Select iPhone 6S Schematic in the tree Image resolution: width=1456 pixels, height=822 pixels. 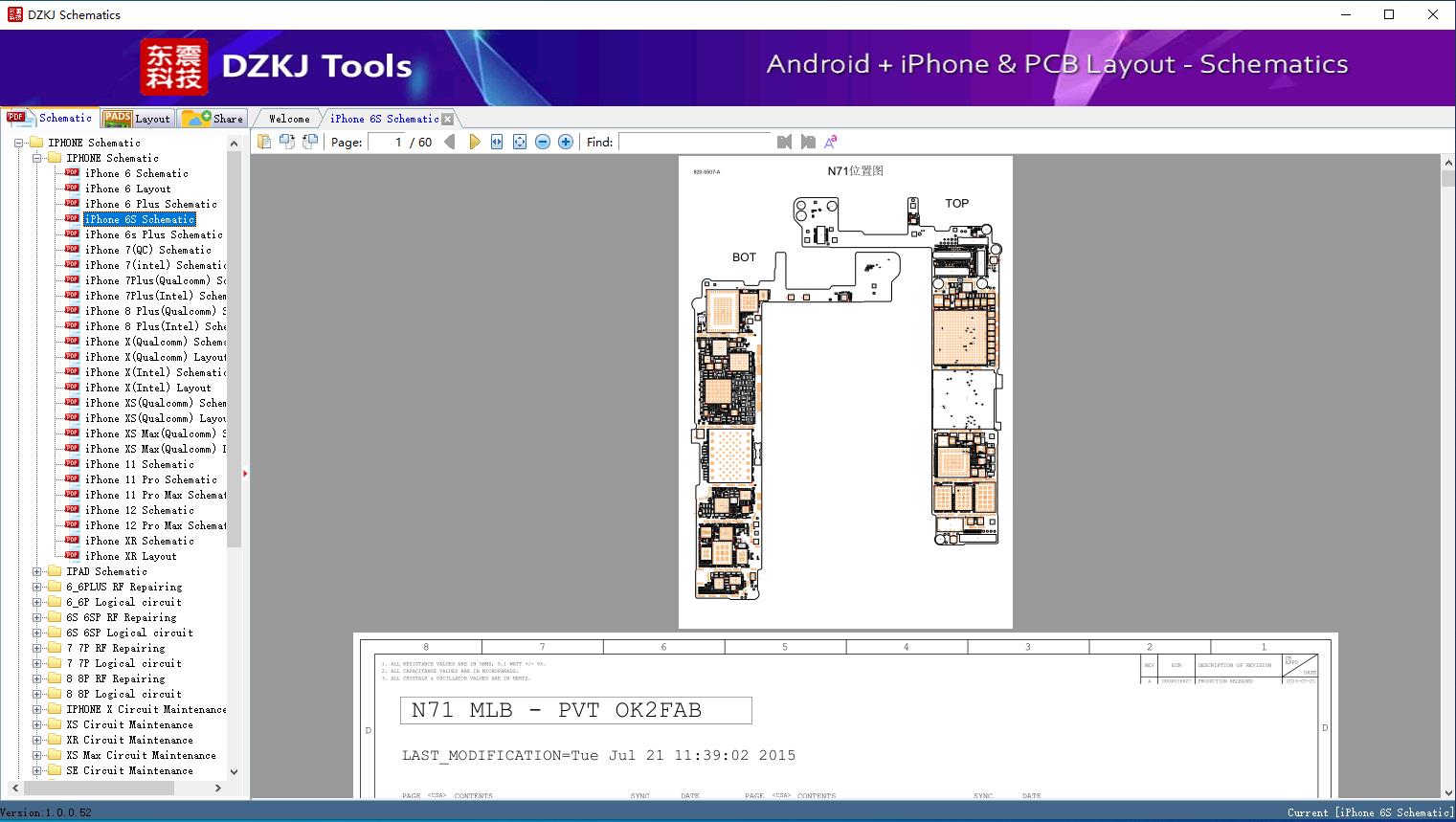click(140, 219)
